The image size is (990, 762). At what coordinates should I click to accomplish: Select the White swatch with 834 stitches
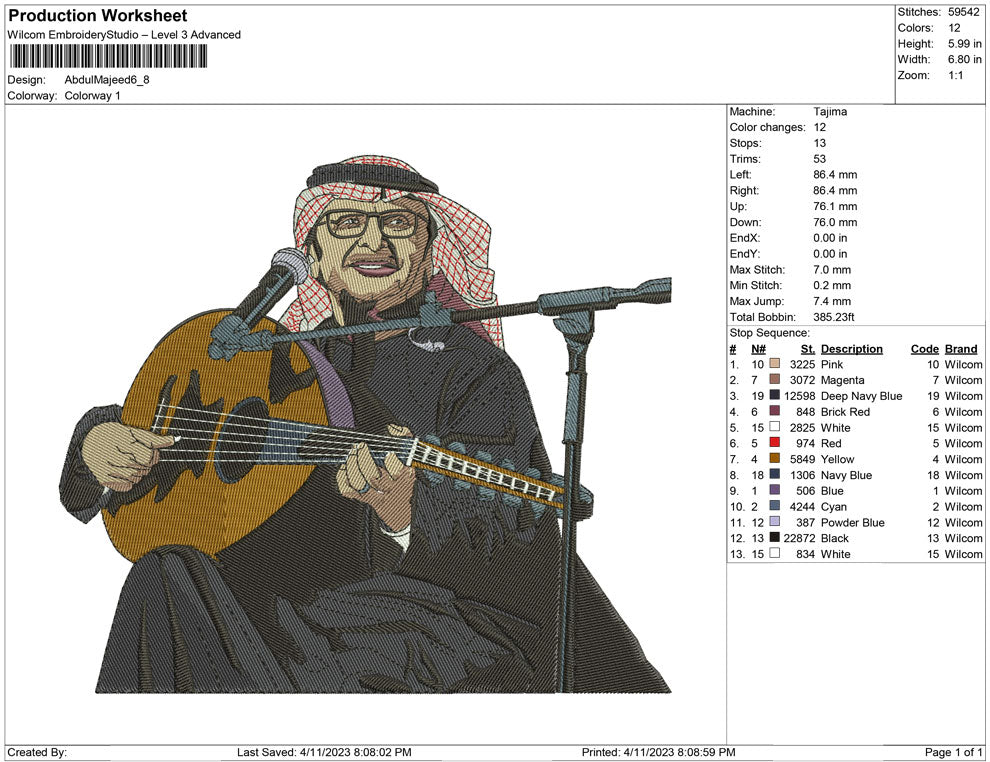[x=775, y=553]
